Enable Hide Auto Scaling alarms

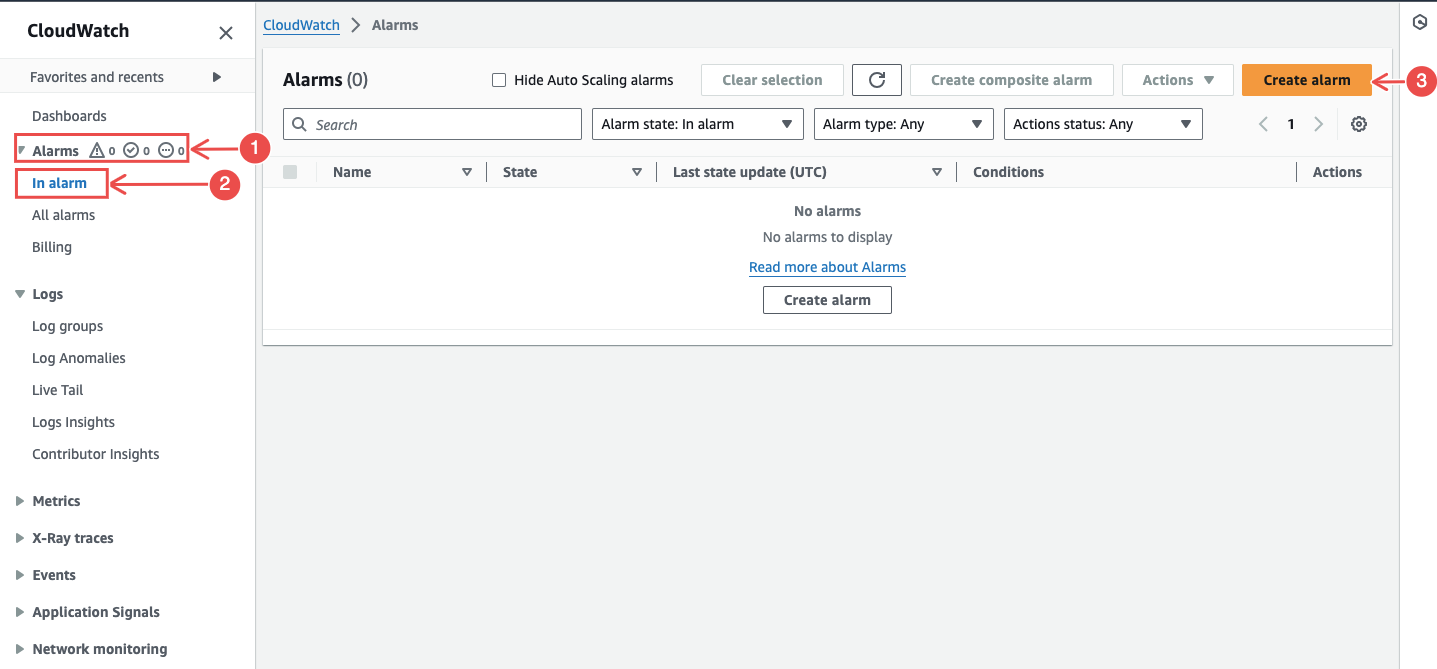[x=498, y=79]
